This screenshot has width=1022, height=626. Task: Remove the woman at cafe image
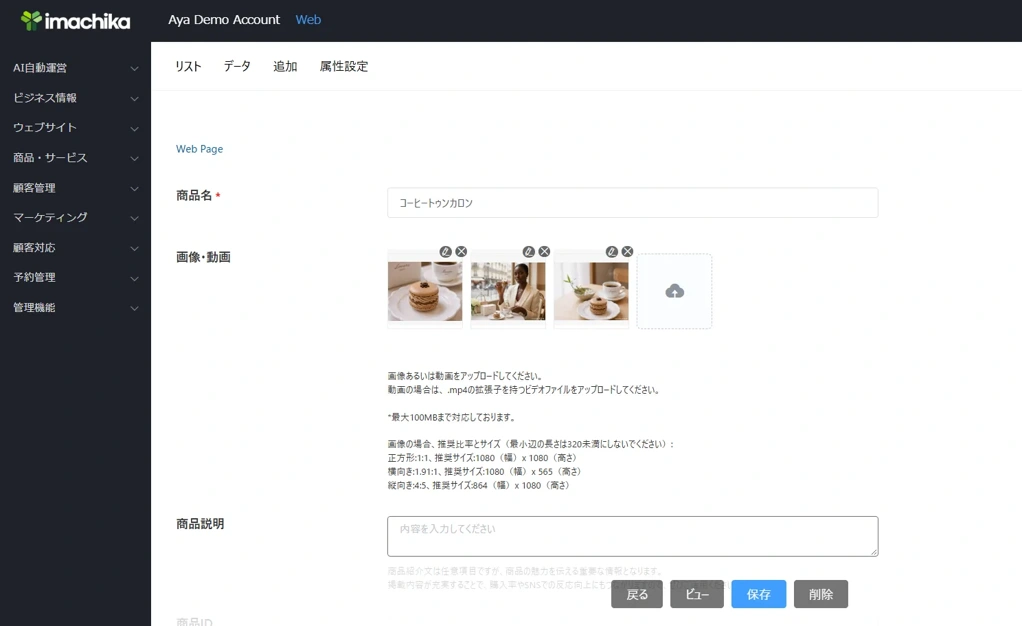[544, 252]
